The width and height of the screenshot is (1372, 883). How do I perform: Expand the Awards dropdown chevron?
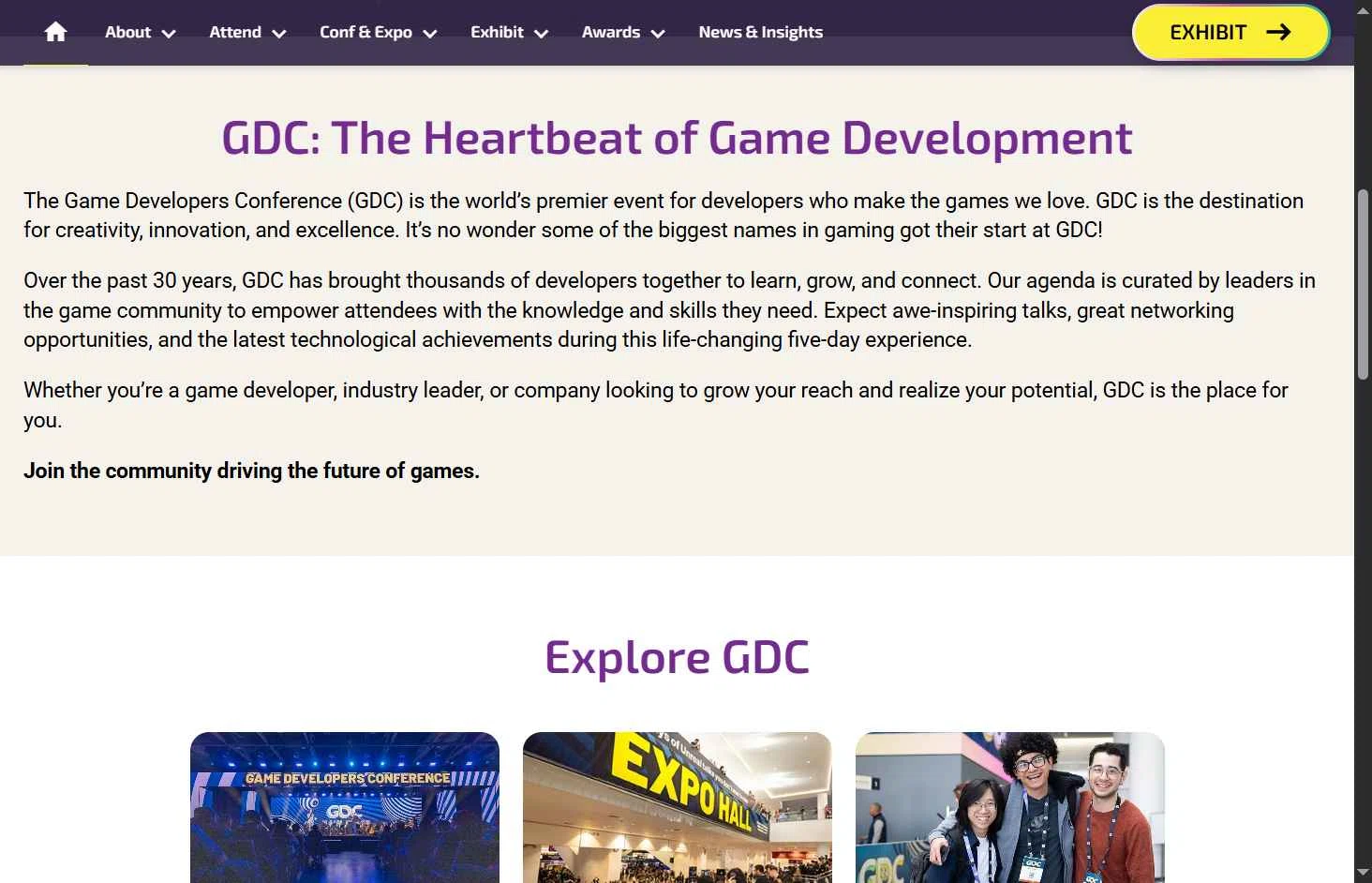[658, 33]
